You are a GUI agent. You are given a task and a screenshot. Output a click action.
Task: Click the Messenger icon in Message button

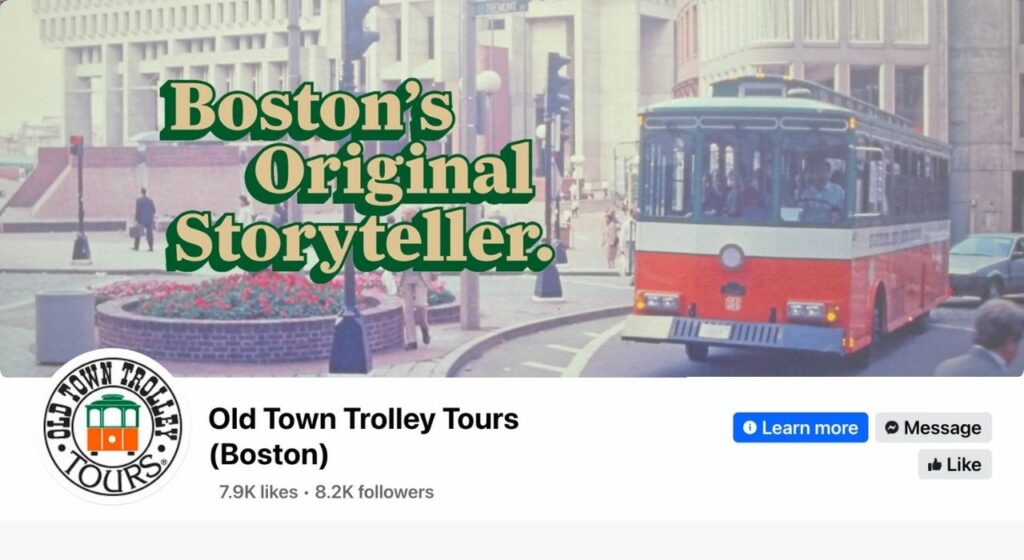point(891,428)
